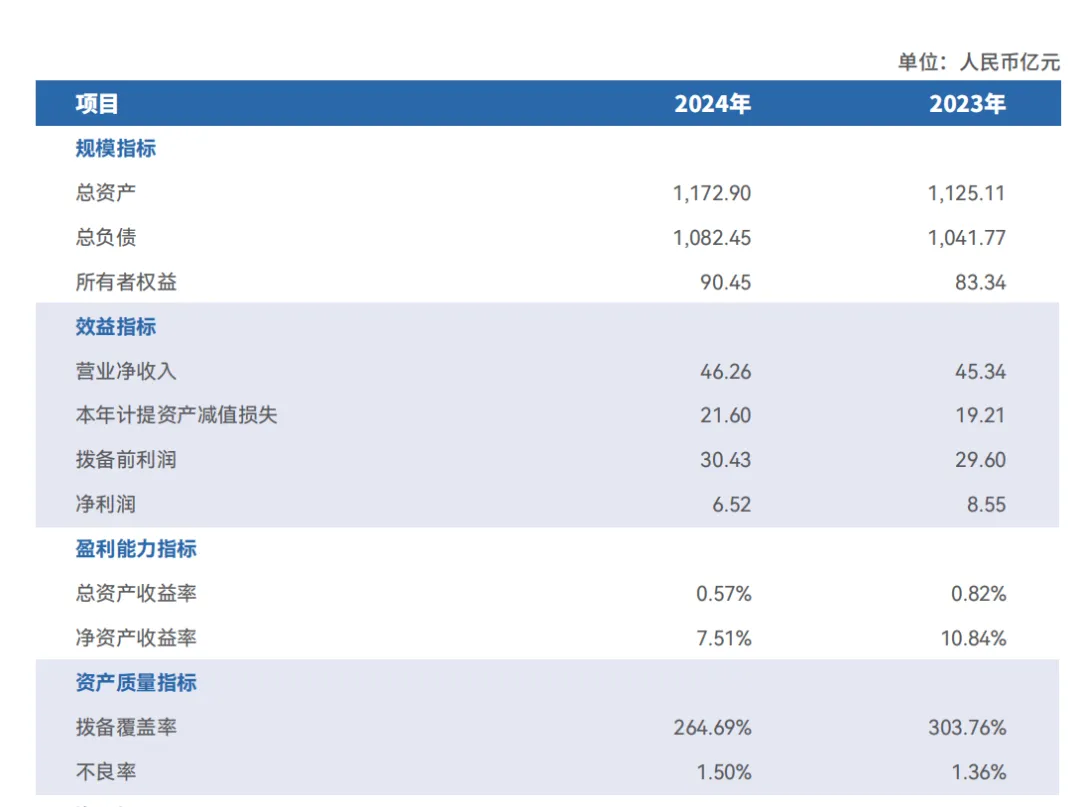Click the 2024 total assets value 1,172.90
This screenshot has height=807, width=1080.
(712, 193)
